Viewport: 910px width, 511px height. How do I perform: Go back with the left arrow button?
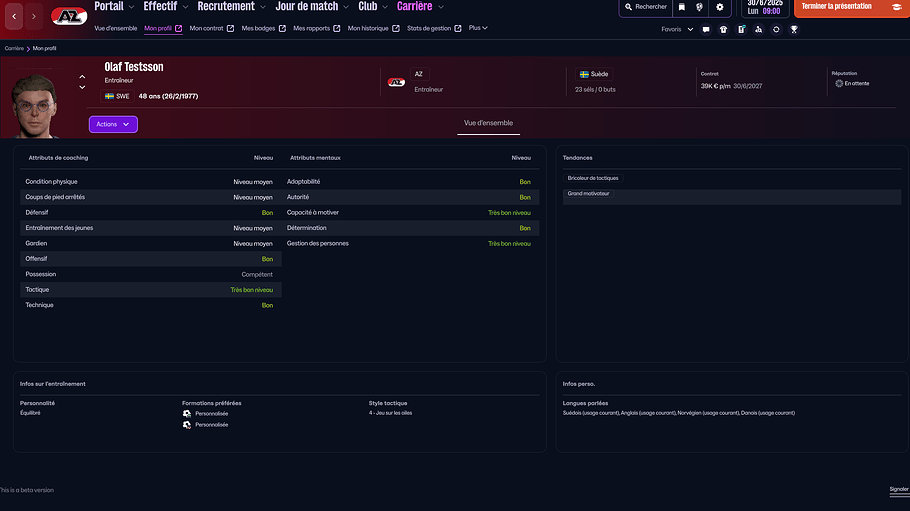pyautogui.click(x=14, y=16)
